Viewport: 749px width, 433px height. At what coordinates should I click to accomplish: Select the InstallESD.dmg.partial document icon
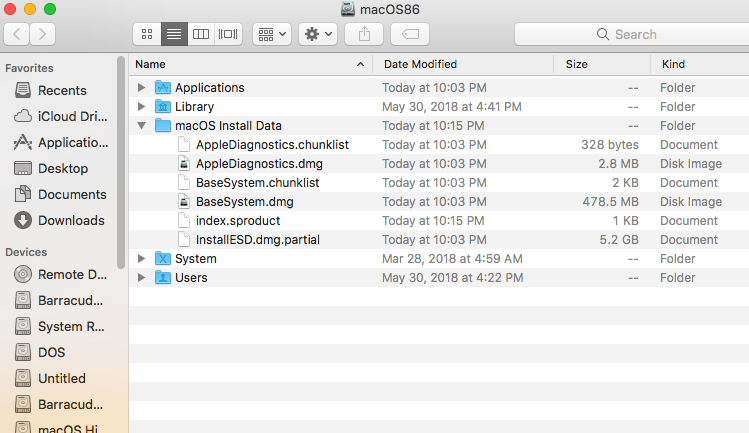(184, 239)
